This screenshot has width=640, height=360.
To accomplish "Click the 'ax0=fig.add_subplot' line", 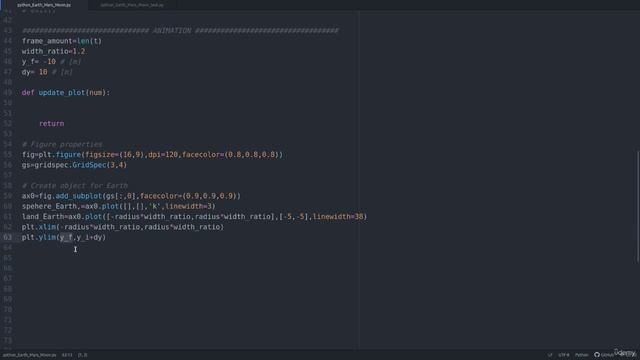I will click(131, 196).
